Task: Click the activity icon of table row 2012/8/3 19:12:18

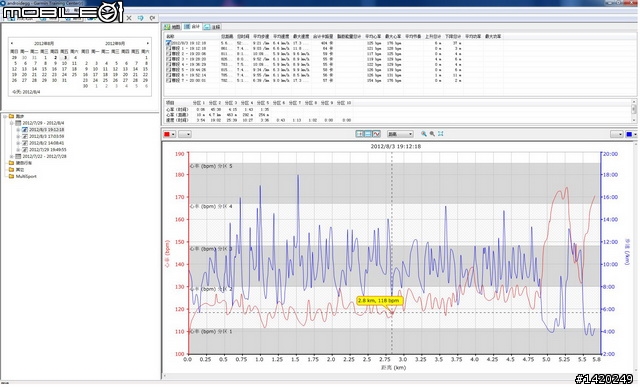Action: coord(168,43)
